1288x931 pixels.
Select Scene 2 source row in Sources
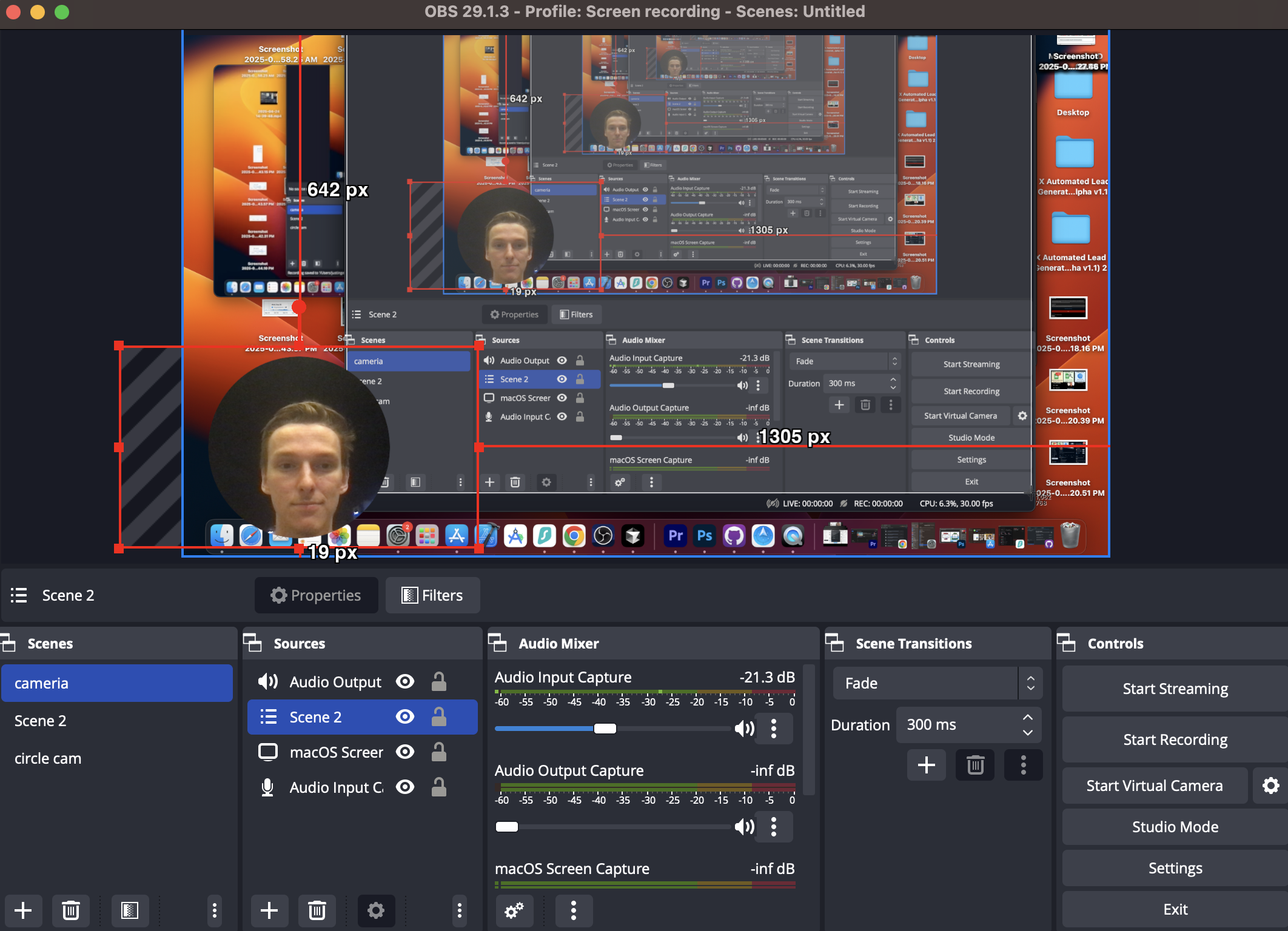(363, 717)
